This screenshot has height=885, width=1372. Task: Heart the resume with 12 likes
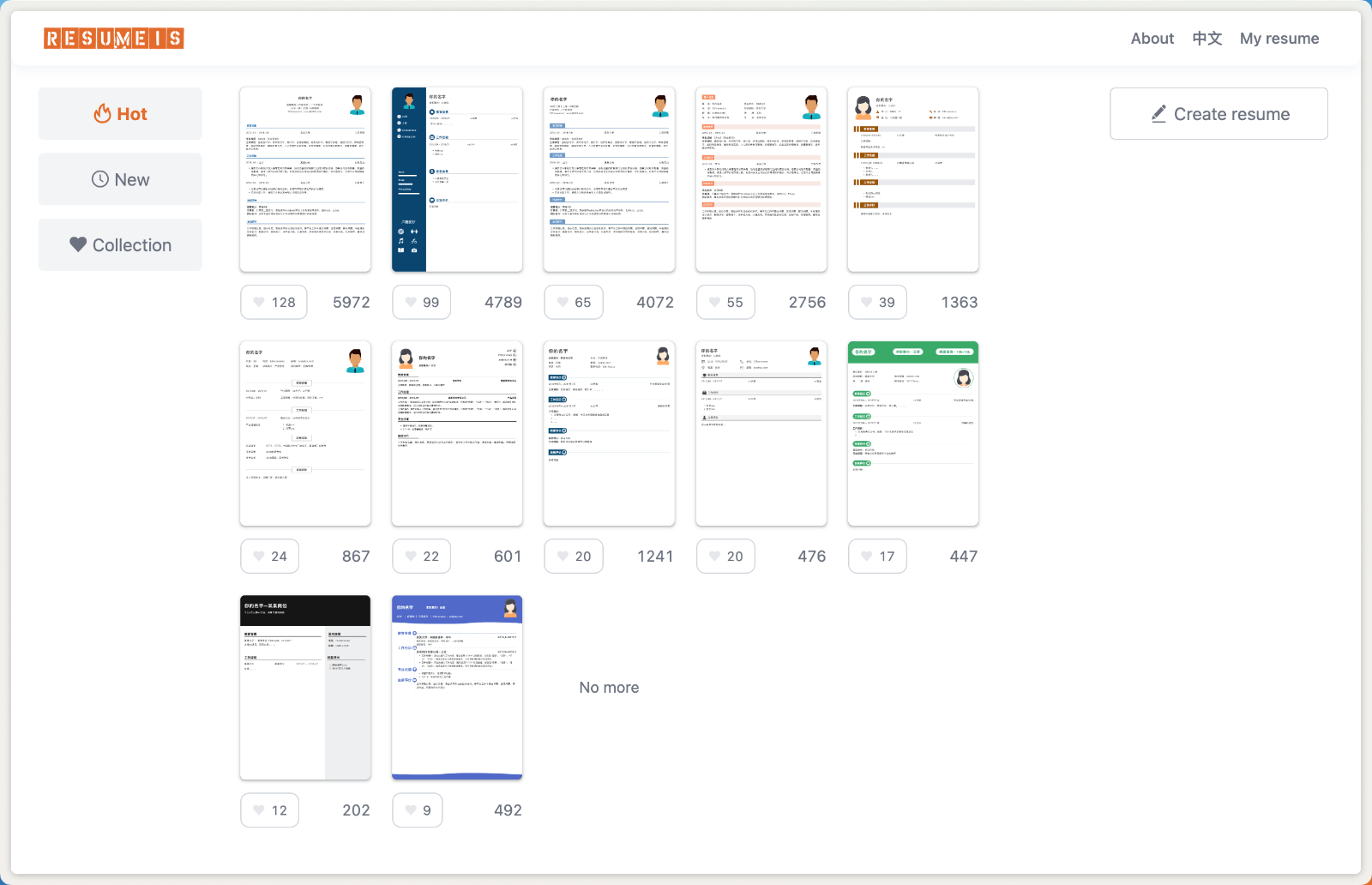click(x=269, y=810)
